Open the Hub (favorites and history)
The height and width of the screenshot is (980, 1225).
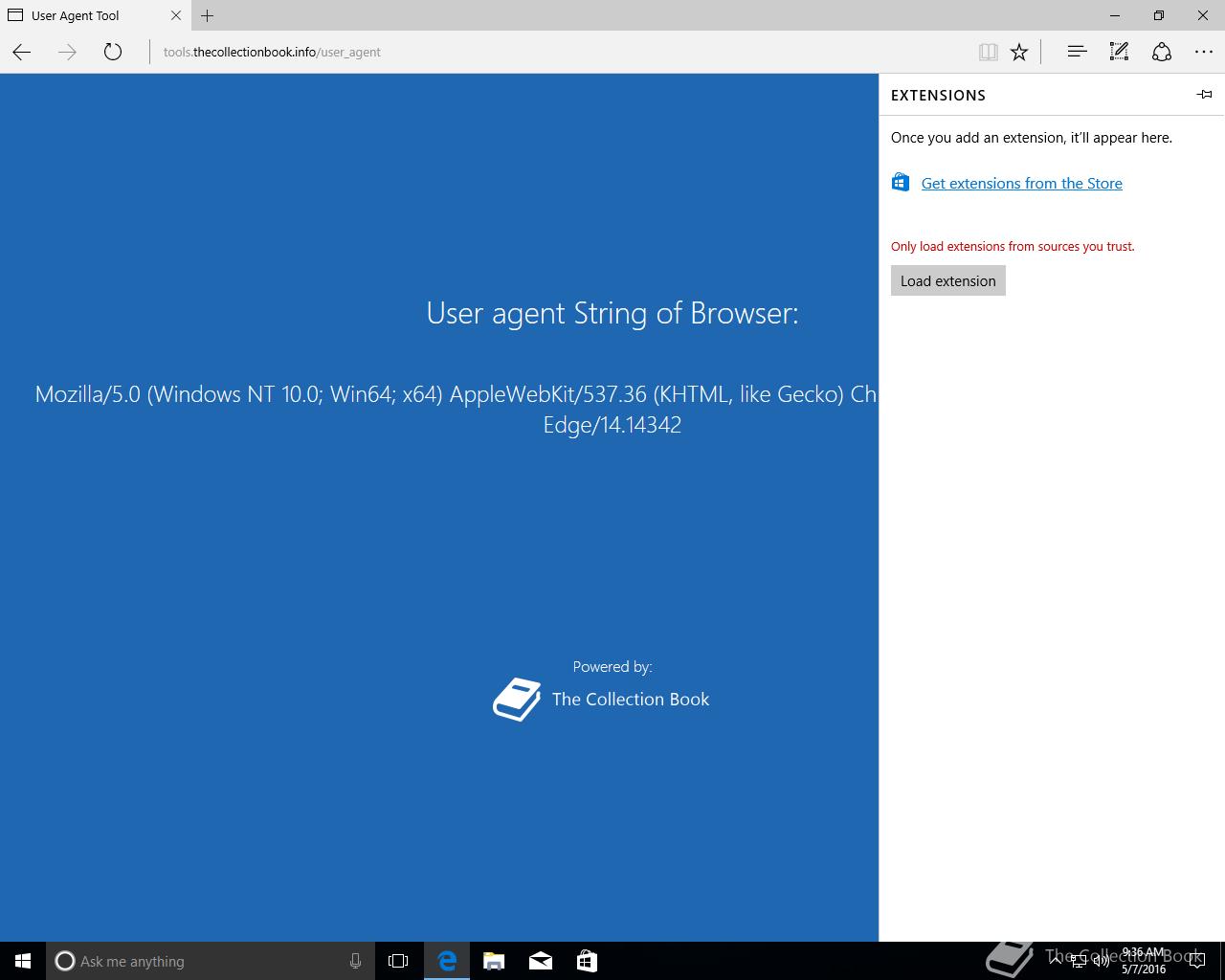[1077, 52]
